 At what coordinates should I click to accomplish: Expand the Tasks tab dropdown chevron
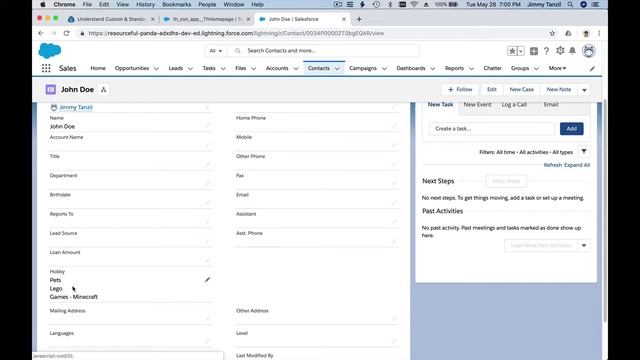[x=223, y=69]
